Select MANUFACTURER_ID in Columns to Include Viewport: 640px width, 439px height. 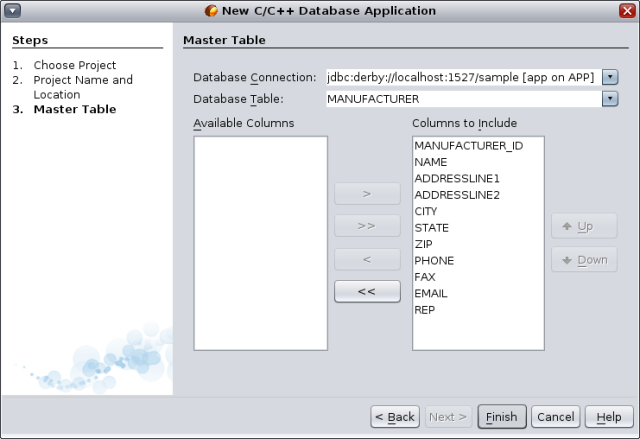tap(478, 146)
